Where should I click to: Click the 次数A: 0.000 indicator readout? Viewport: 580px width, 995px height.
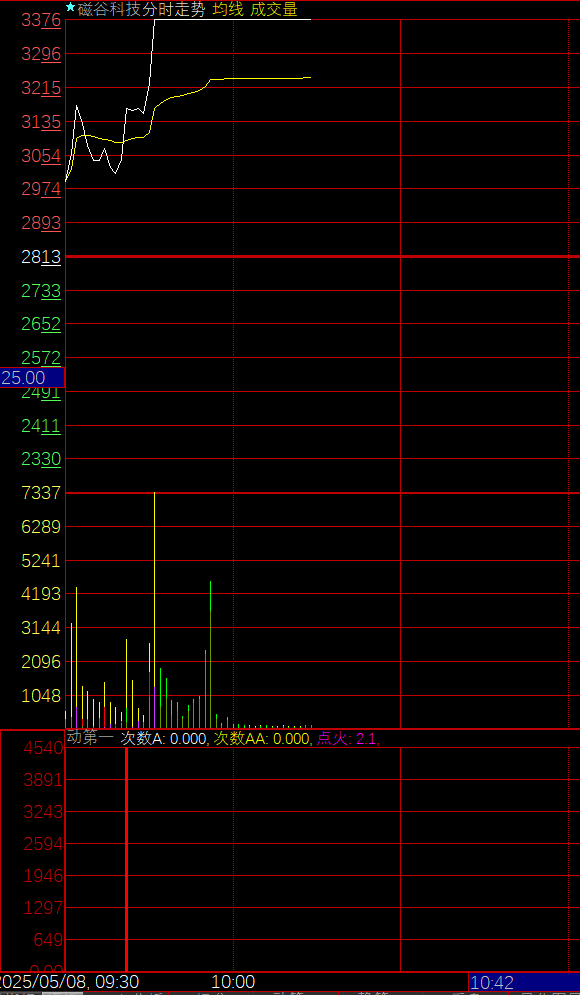[164, 738]
